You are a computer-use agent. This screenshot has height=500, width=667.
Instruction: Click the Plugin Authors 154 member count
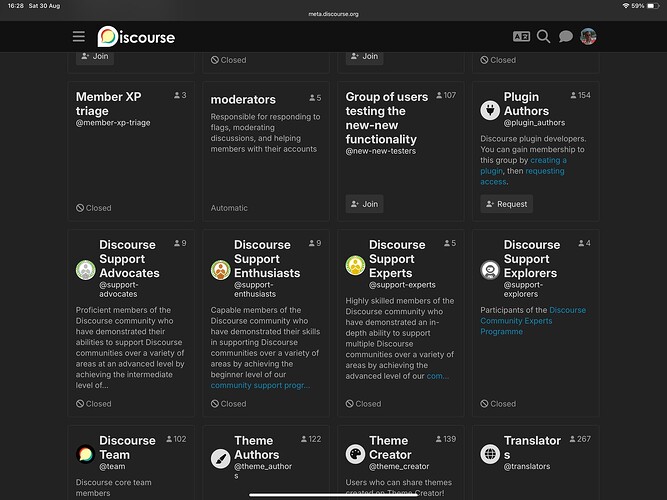pyautogui.click(x=581, y=95)
